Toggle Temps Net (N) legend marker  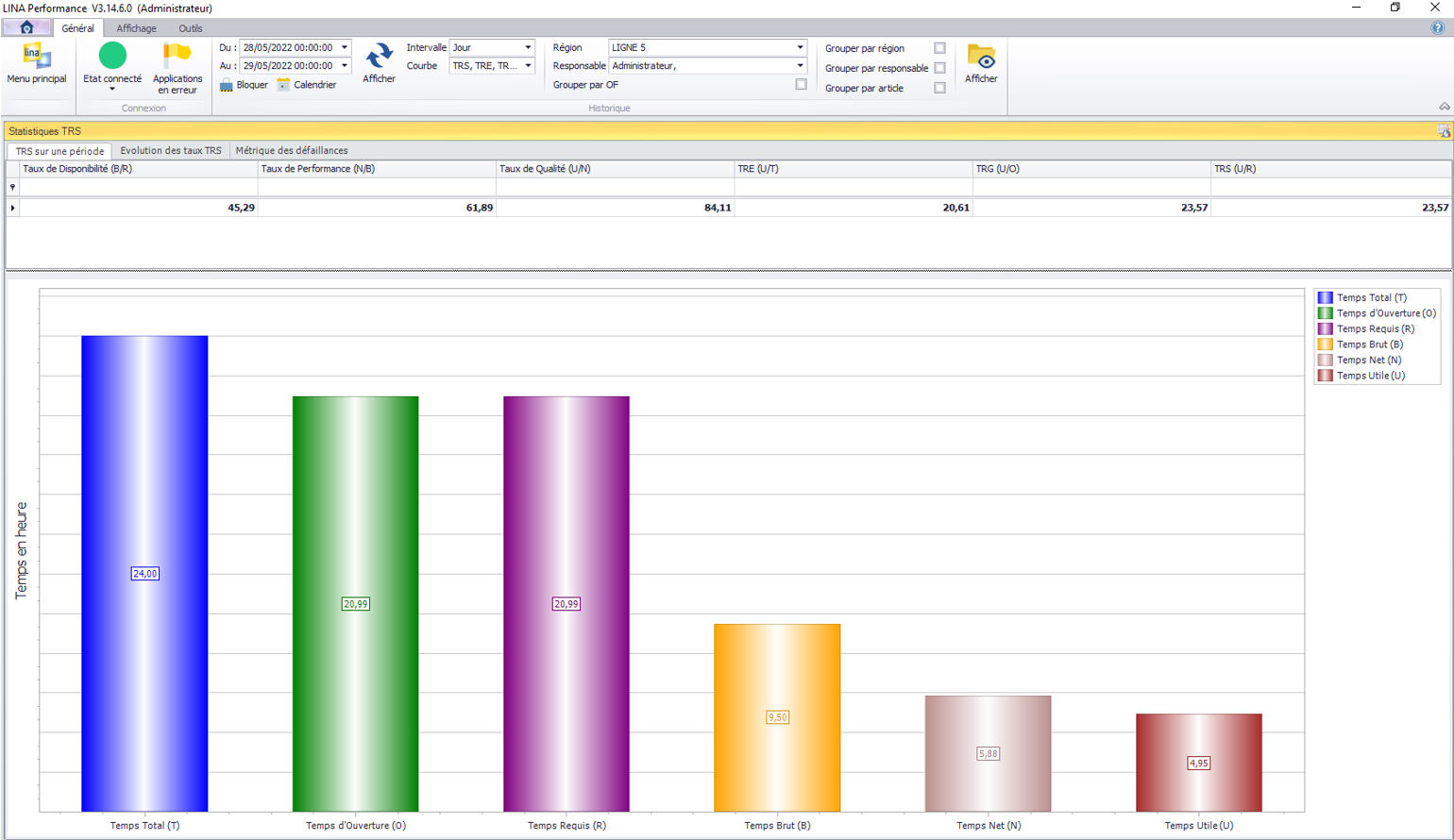tap(1325, 361)
